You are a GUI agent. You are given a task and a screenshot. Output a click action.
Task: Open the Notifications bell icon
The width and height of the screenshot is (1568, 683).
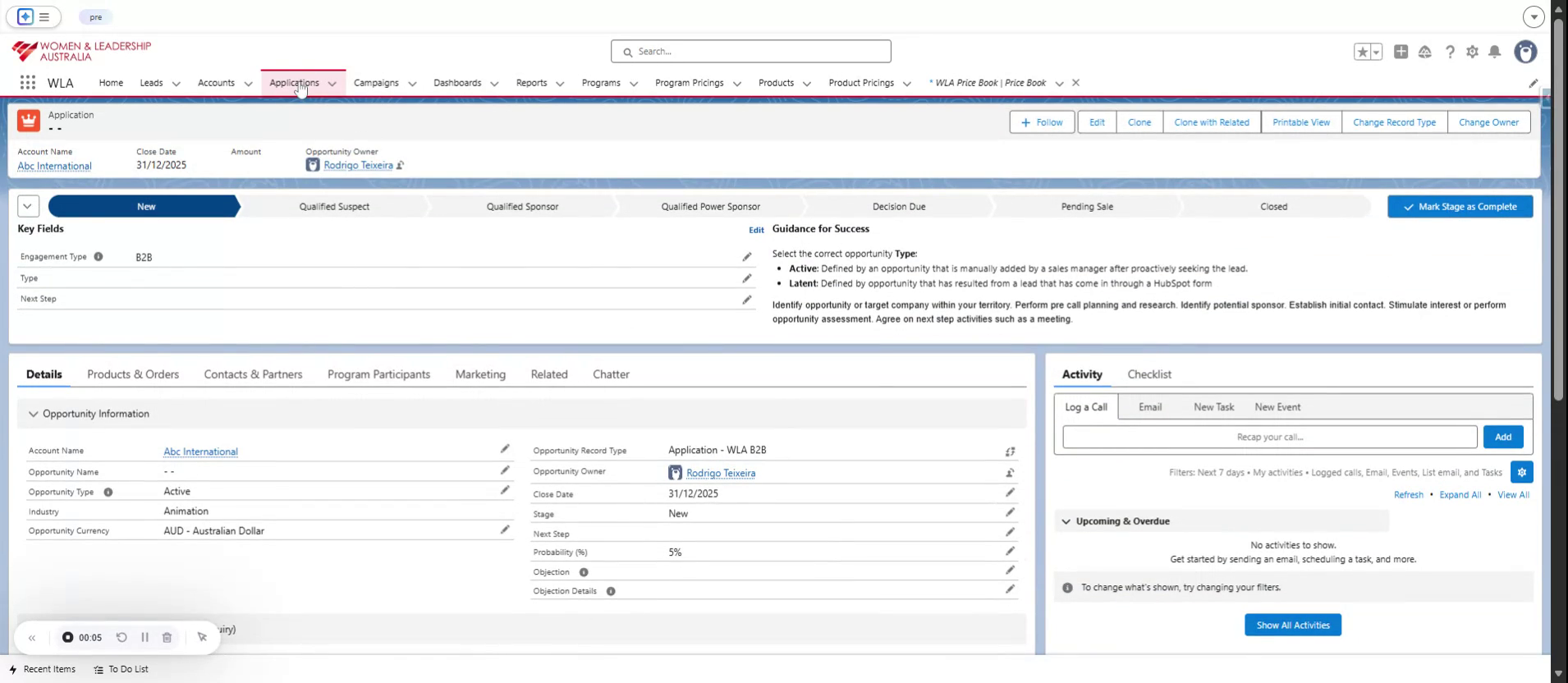[x=1495, y=52]
